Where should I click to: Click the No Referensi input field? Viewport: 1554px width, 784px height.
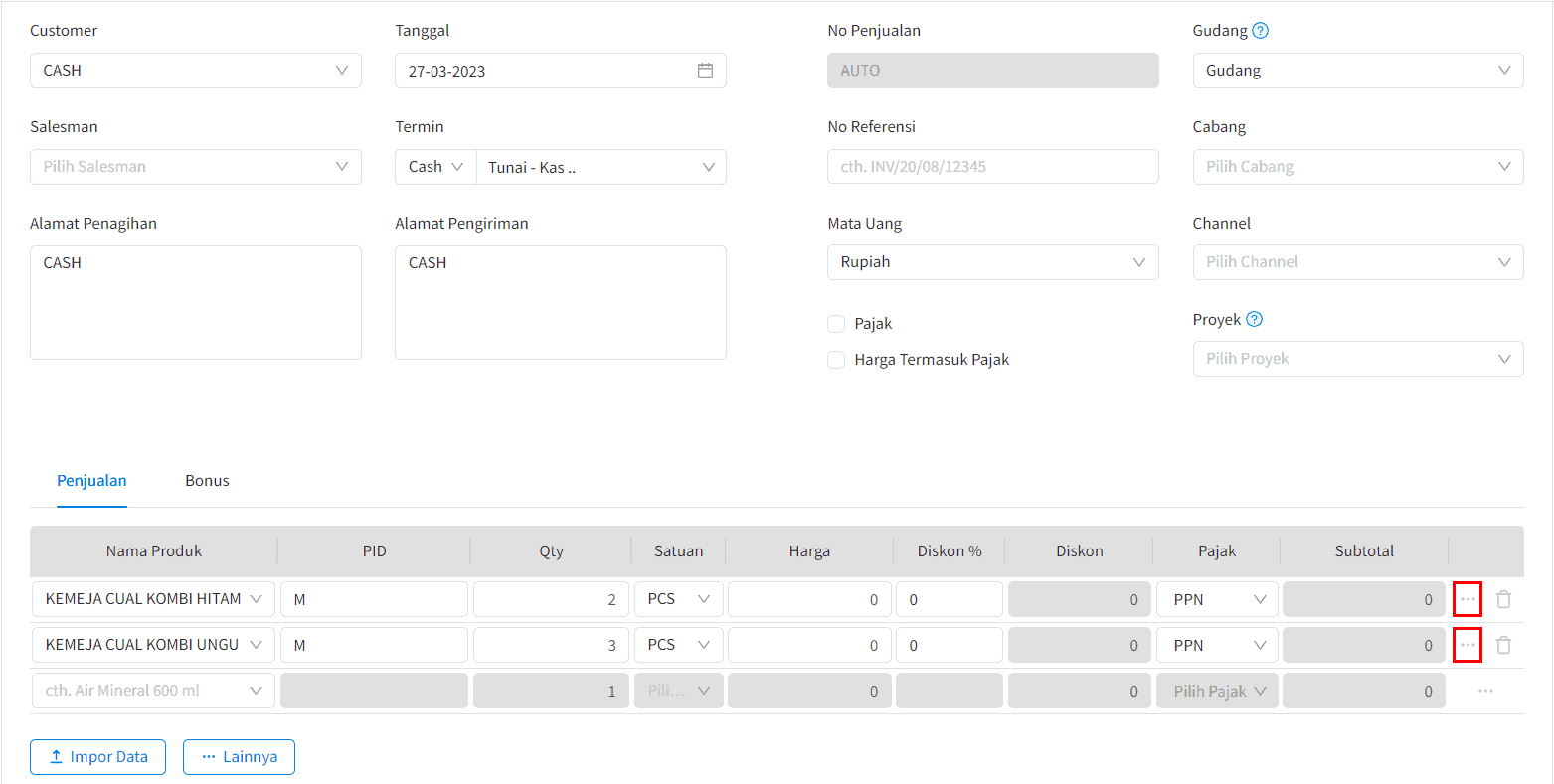point(992,167)
